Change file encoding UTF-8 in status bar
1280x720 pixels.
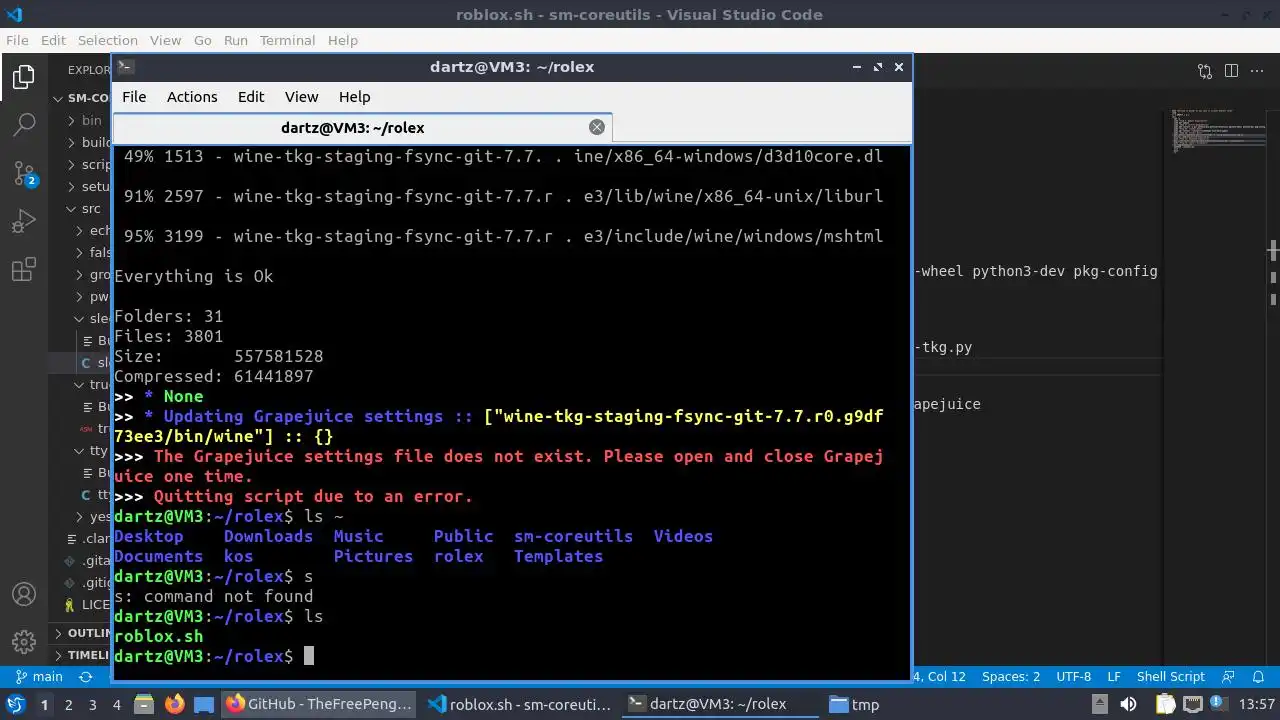pyautogui.click(x=1074, y=677)
